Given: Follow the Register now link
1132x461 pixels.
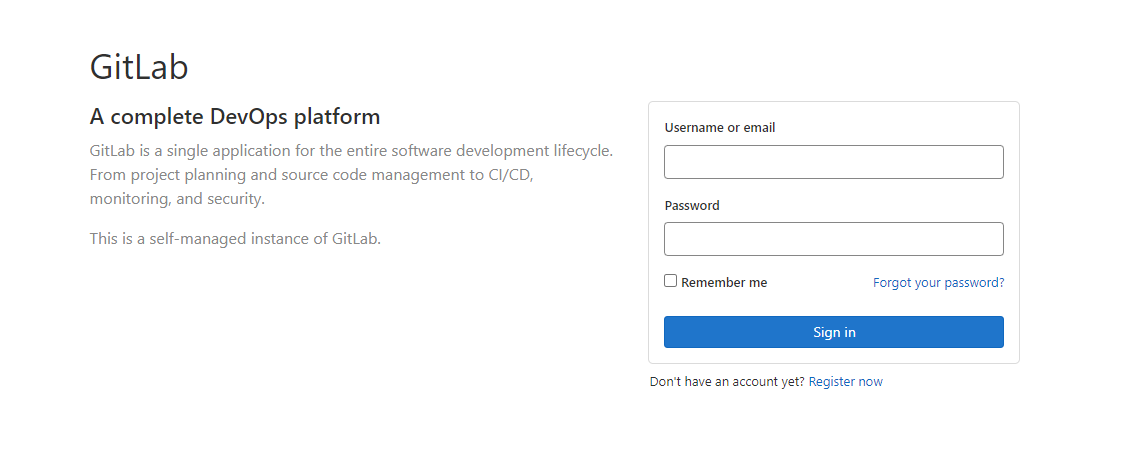Looking at the screenshot, I should [x=845, y=382].
